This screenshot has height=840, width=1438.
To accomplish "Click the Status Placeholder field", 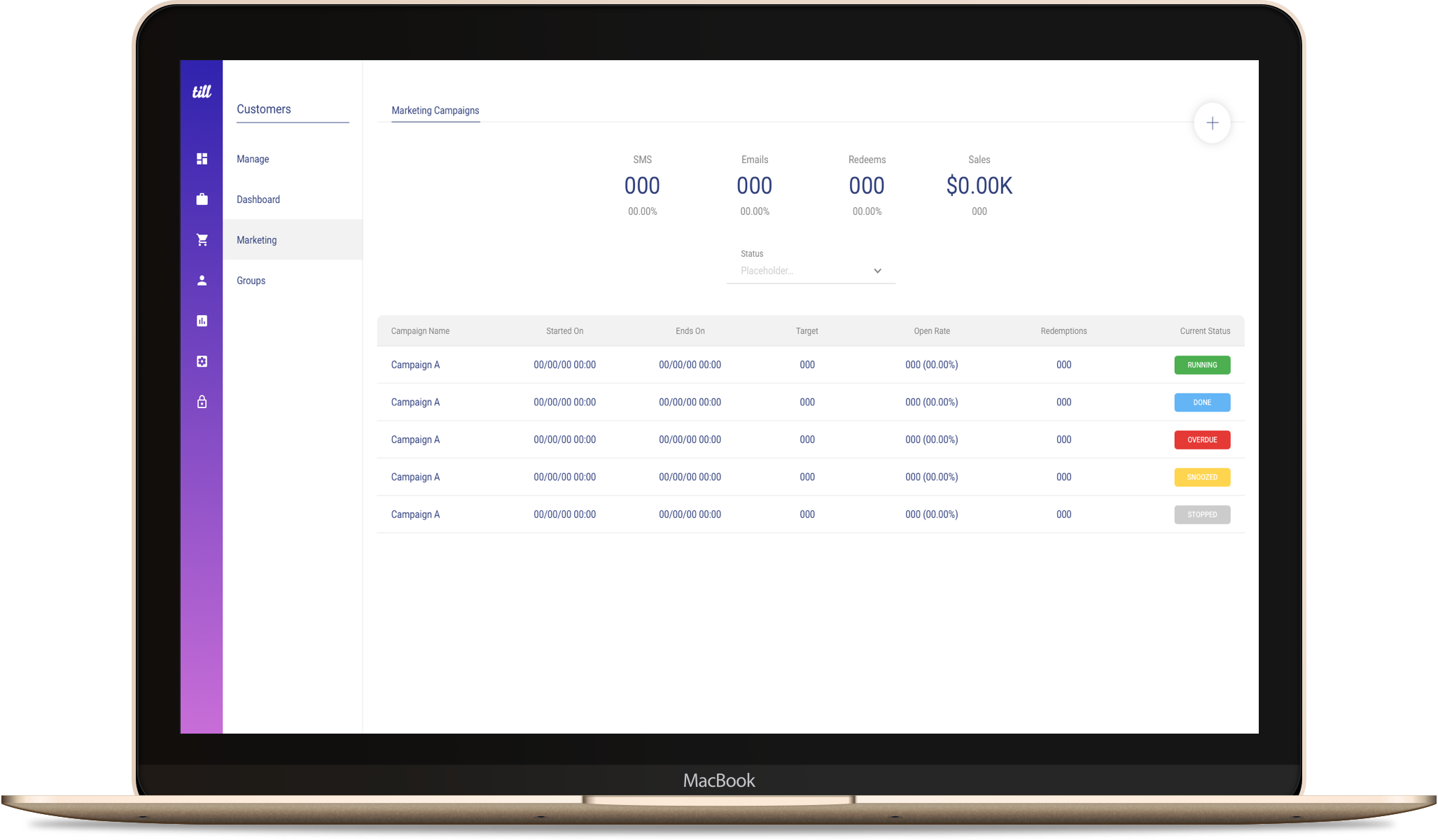I will pos(811,271).
